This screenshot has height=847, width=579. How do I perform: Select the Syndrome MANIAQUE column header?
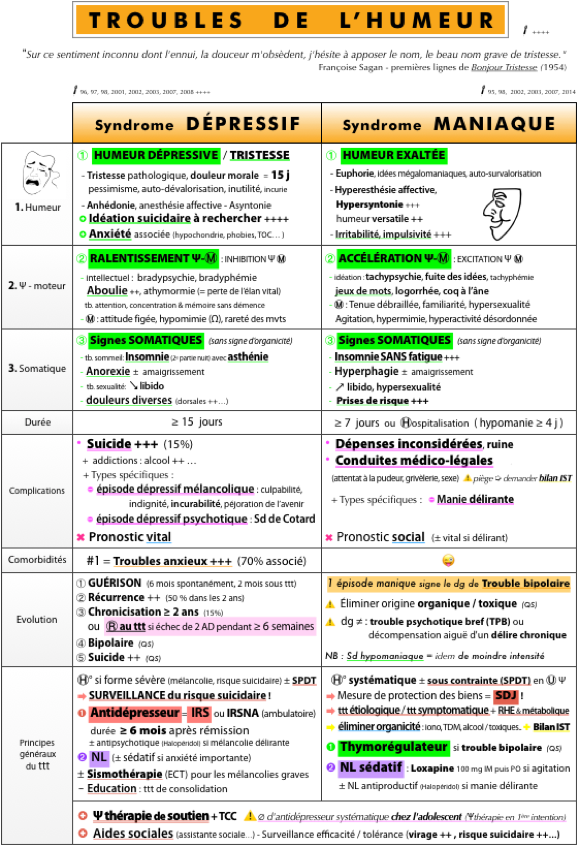[x=449, y=124]
